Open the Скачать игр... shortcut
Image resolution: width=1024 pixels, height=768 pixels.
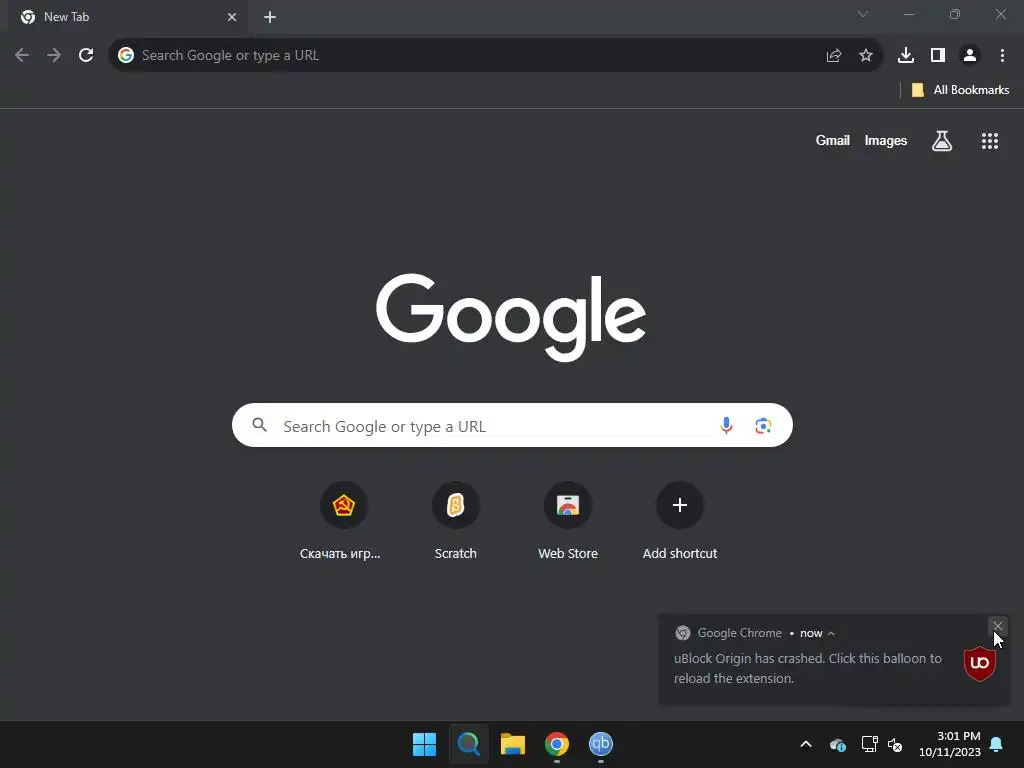[x=343, y=521]
